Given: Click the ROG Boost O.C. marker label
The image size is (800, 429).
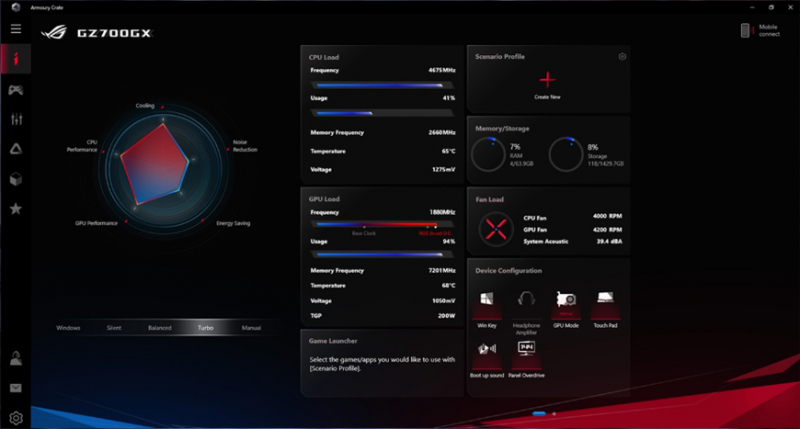Looking at the screenshot, I should click(x=435, y=233).
